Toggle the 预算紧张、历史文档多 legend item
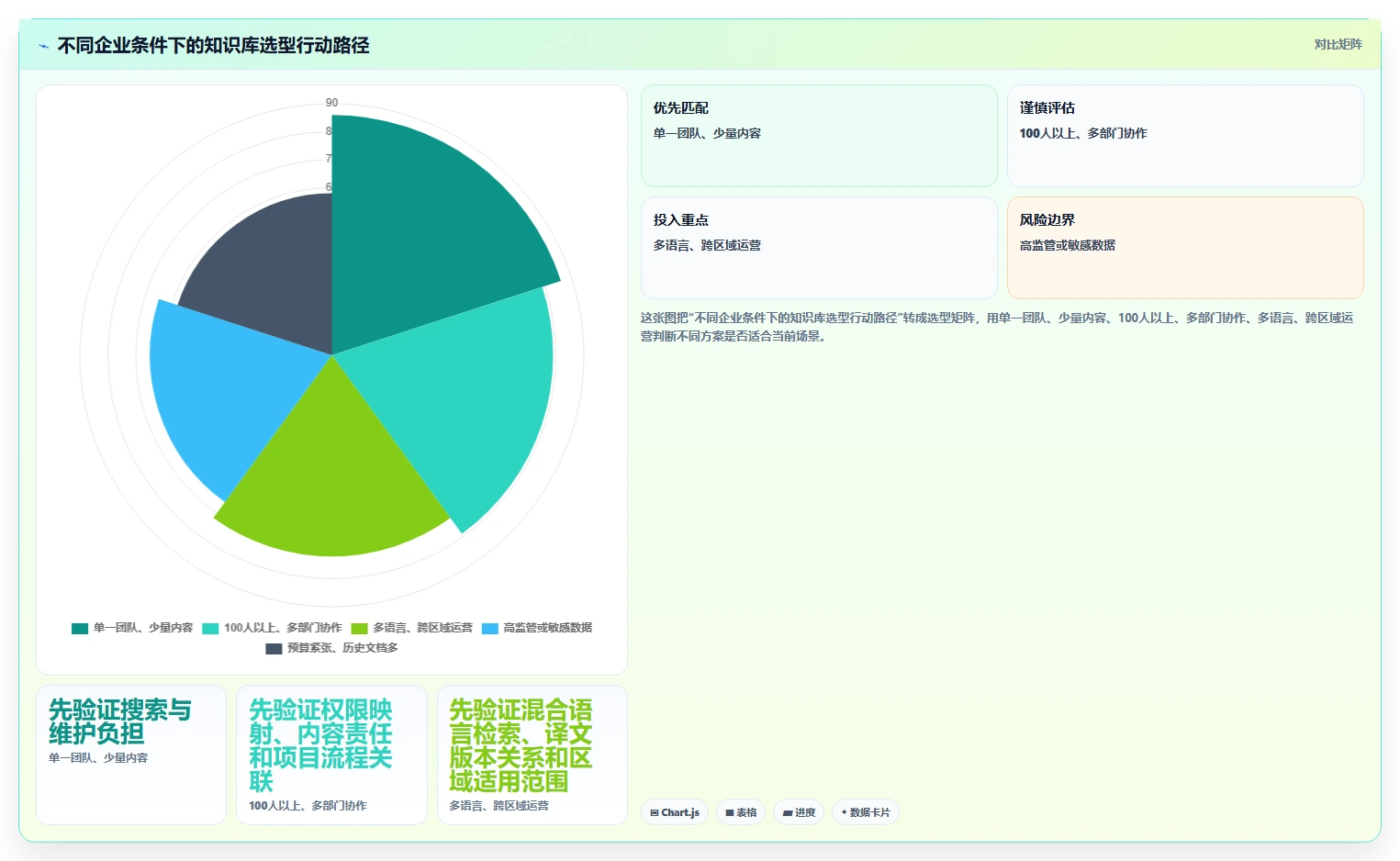The height and width of the screenshot is (861, 1400). tap(331, 648)
